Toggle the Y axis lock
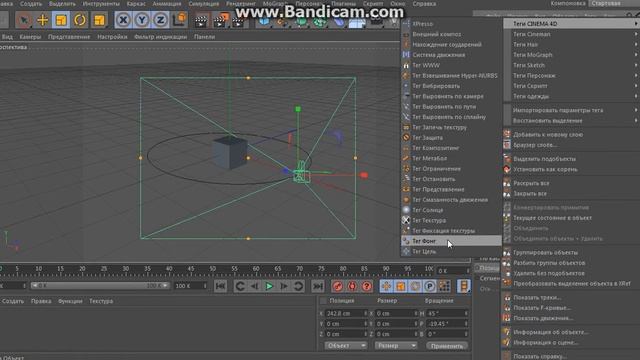Image resolution: width=640 pixels, height=360 pixels. point(142,20)
